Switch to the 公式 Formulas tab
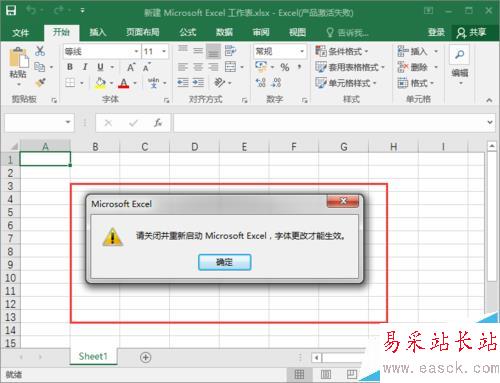 188,32
